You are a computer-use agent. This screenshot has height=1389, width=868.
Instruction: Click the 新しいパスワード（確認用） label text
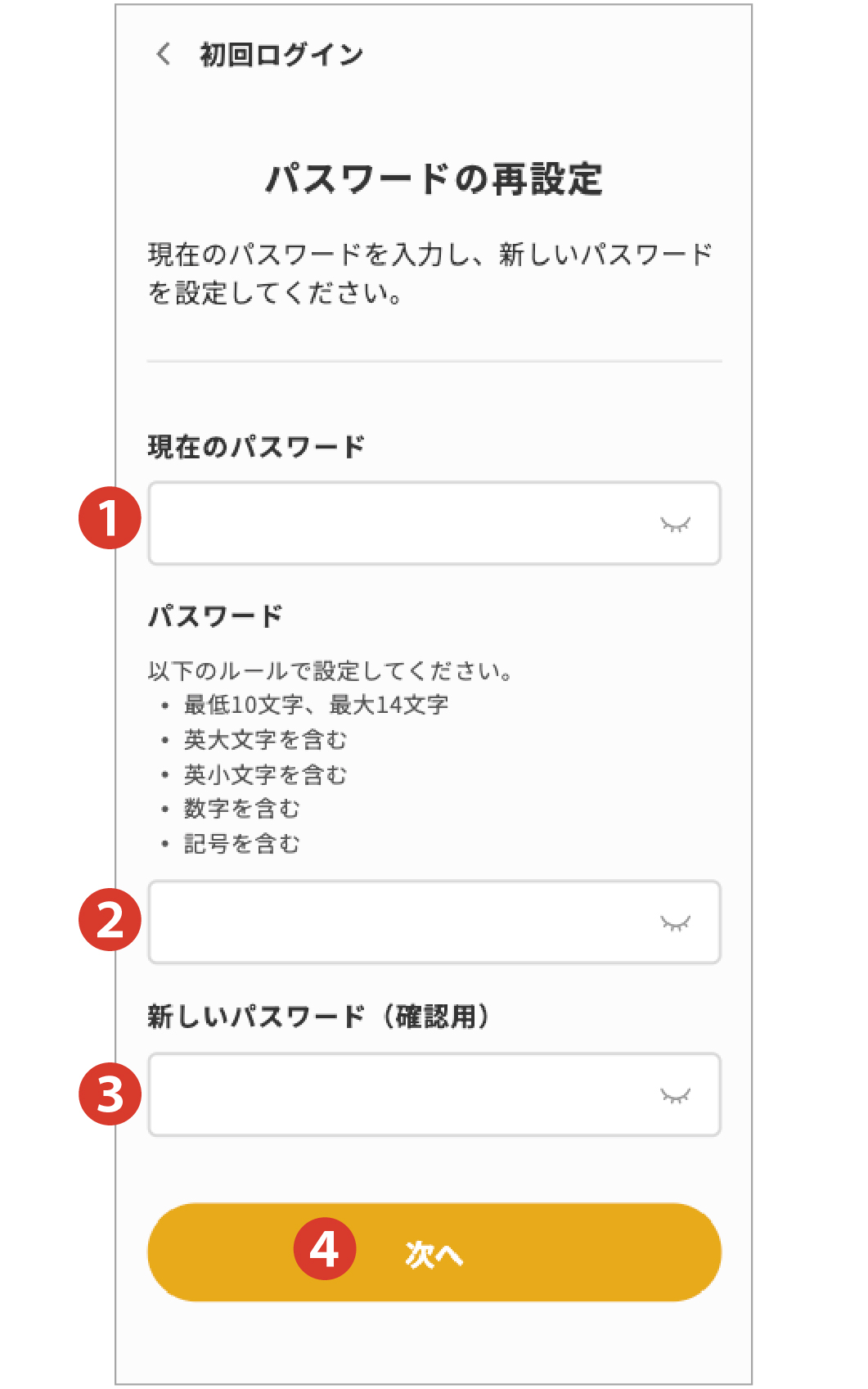point(319,1017)
